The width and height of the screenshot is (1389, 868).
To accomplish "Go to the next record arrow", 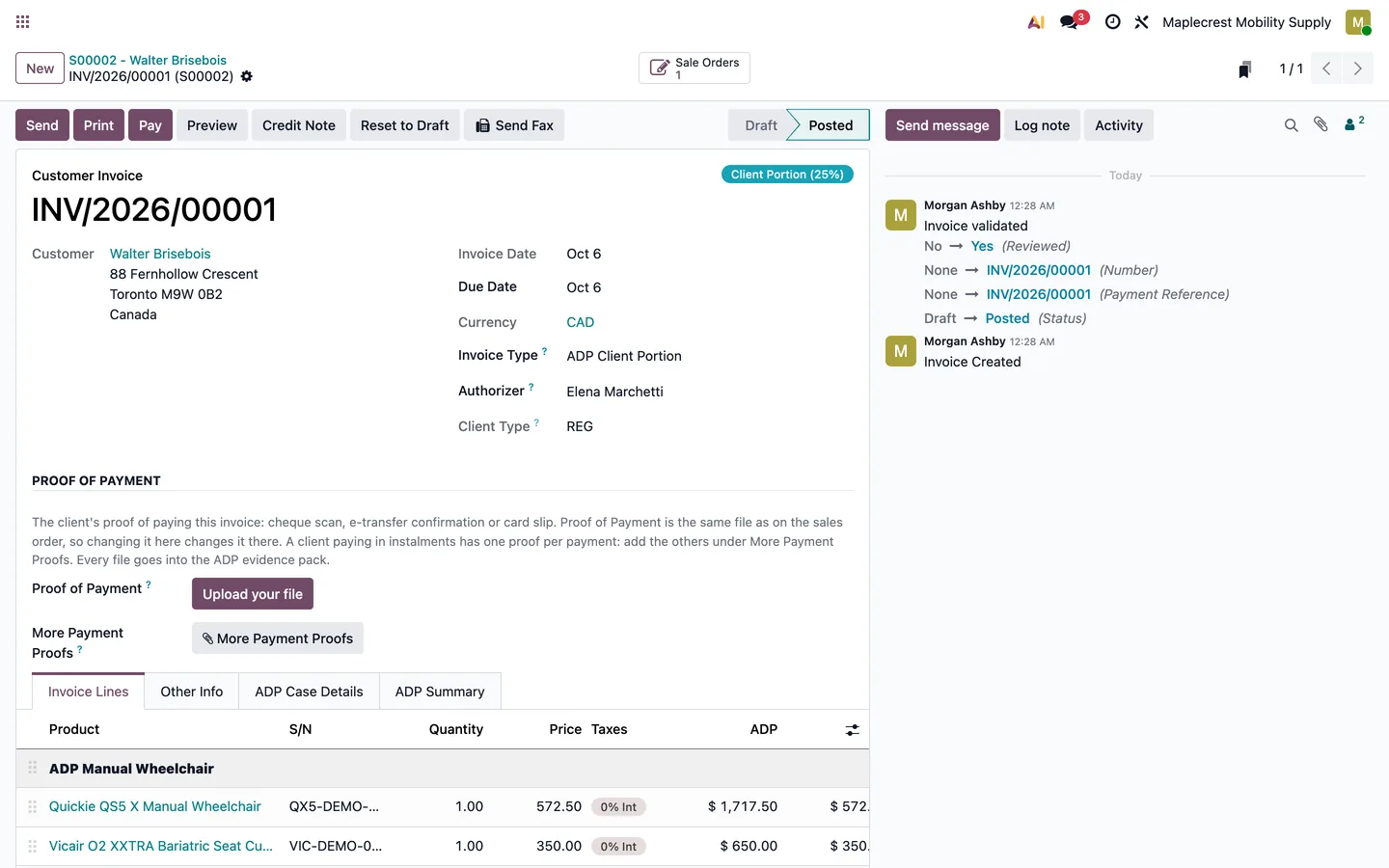I will click(1358, 68).
